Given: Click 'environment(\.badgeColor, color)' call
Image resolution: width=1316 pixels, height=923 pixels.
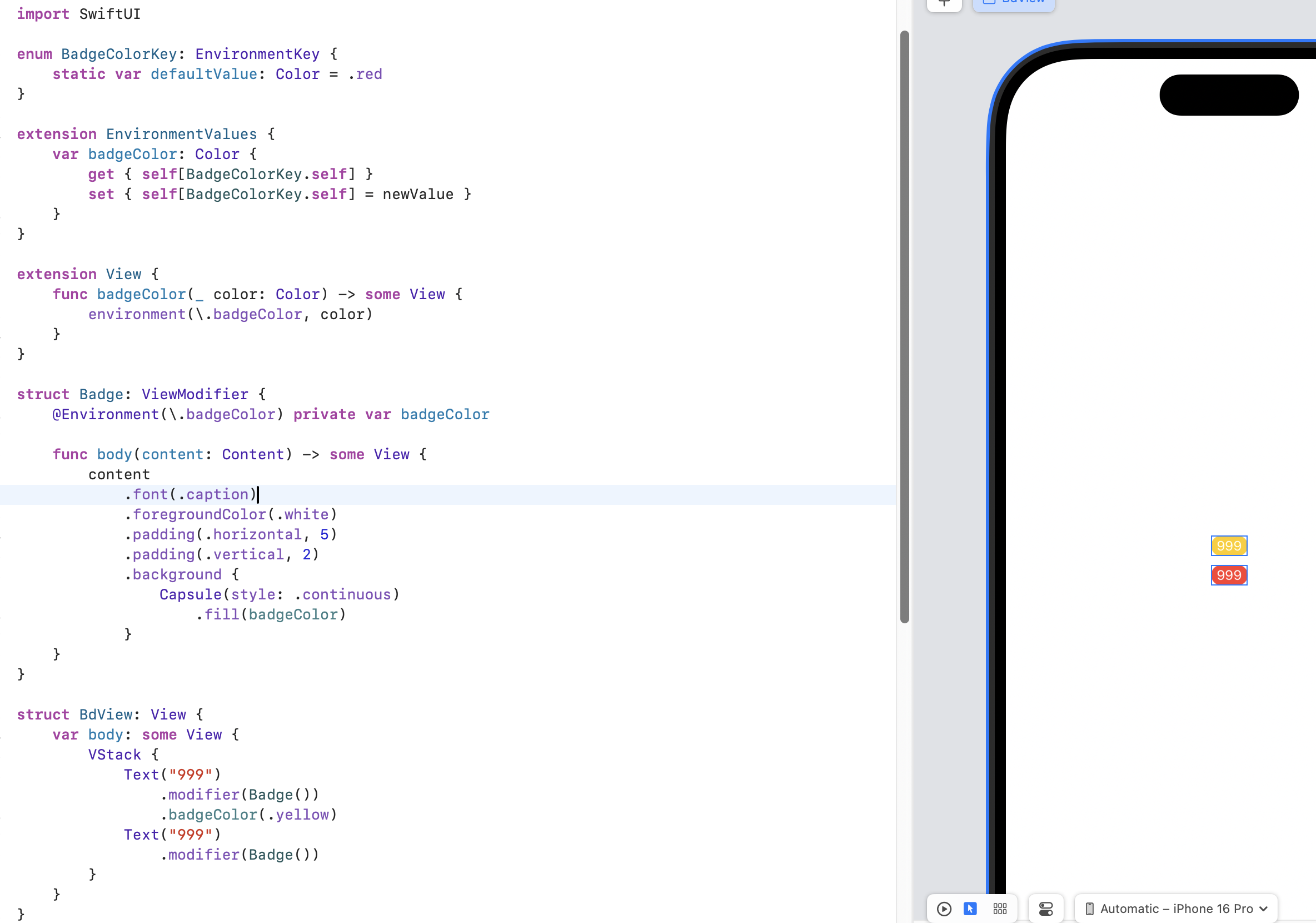Looking at the screenshot, I should tap(231, 314).
